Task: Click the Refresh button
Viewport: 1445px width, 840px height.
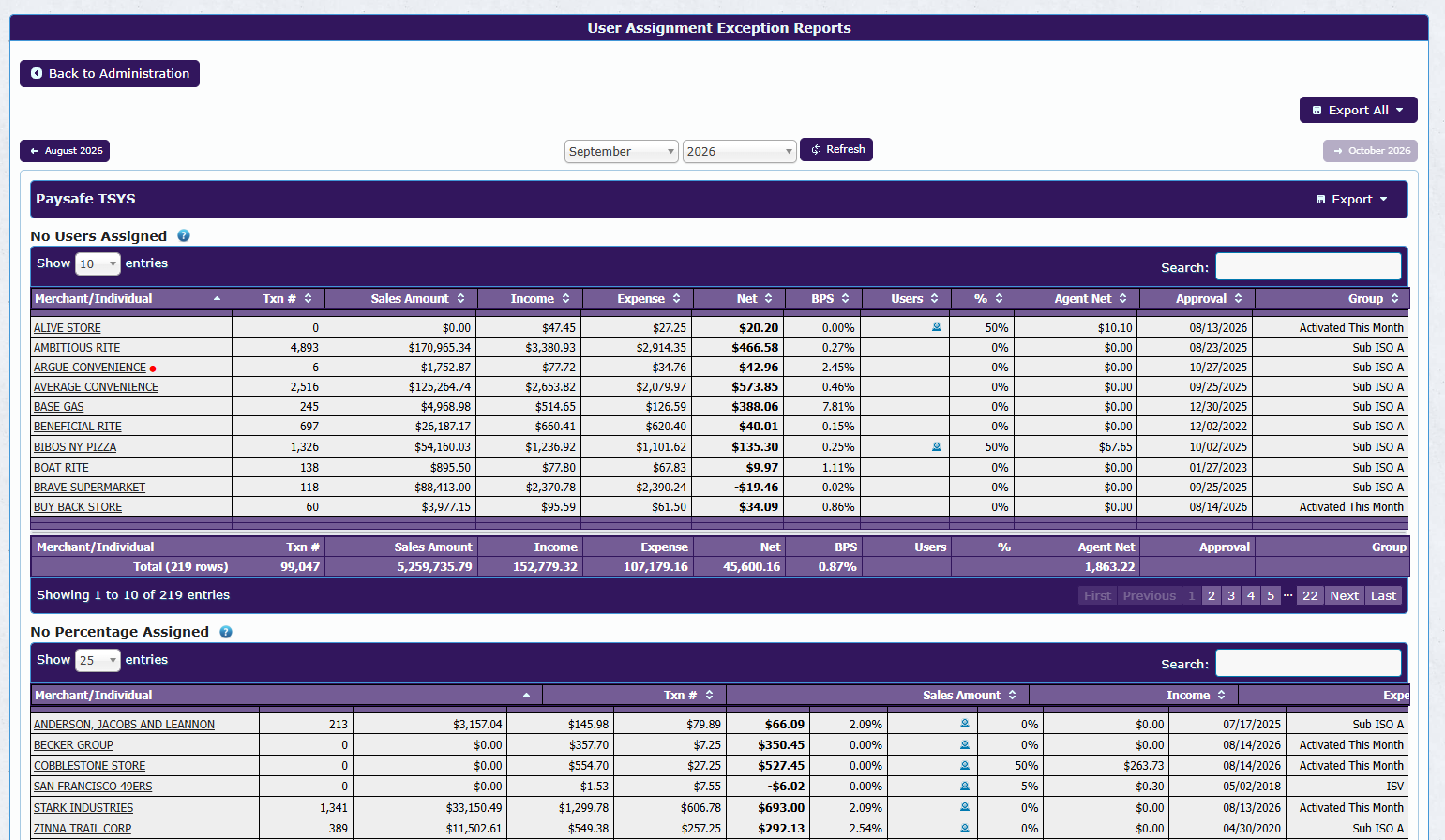Action: click(836, 149)
